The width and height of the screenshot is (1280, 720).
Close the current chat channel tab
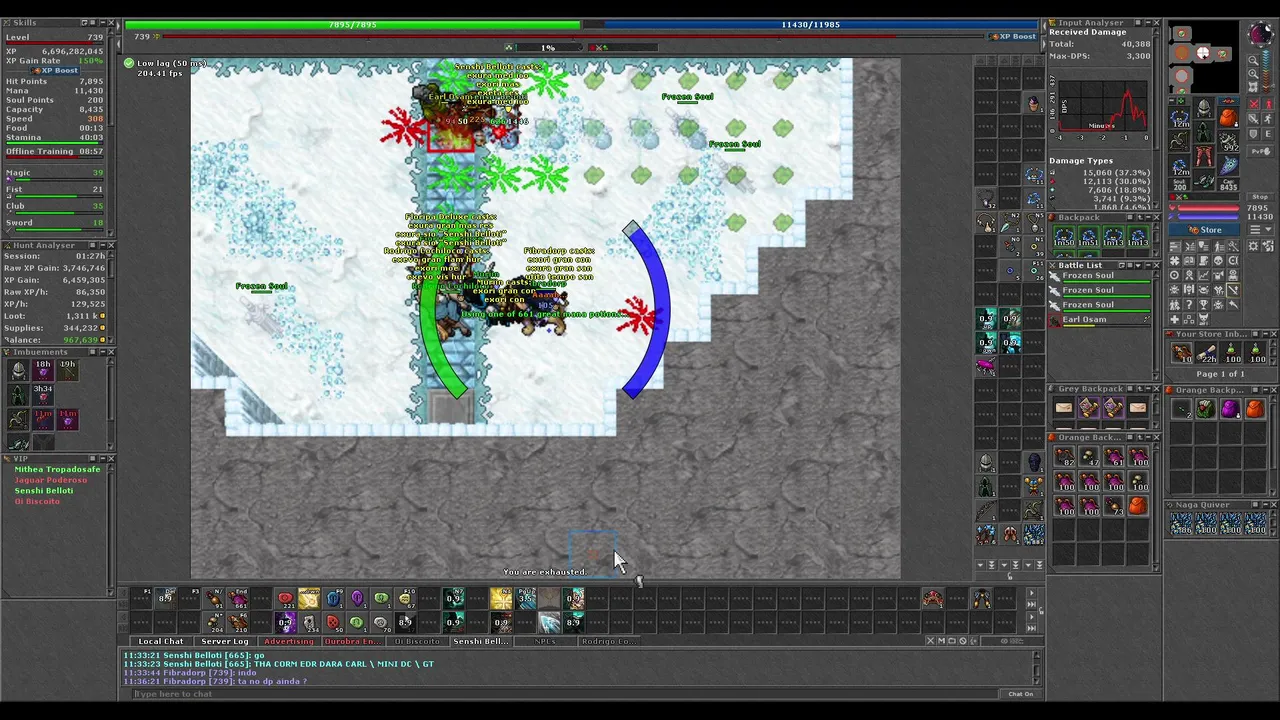[x=930, y=641]
